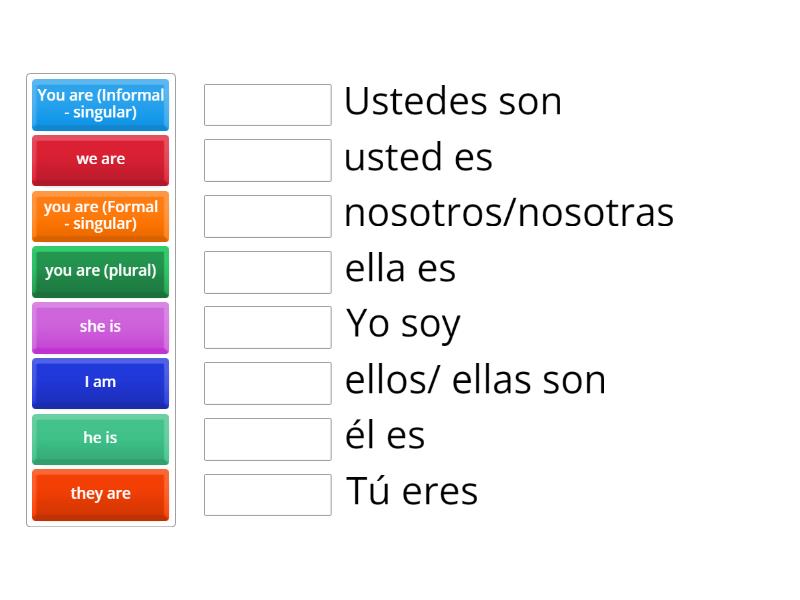This screenshot has height=600, width=800.
Task: Click the answer box beside 'nosotros/nosotras'
Action: click(267, 215)
